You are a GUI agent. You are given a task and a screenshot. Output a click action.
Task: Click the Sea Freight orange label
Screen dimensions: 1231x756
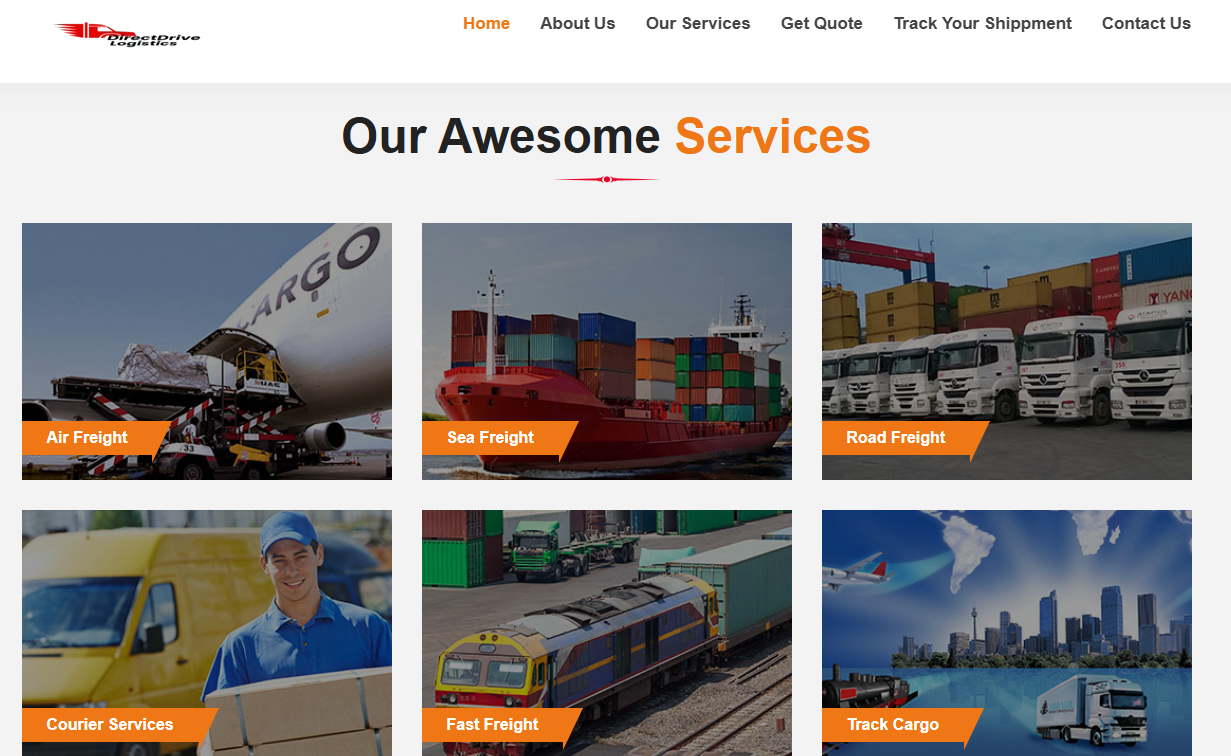tap(498, 438)
